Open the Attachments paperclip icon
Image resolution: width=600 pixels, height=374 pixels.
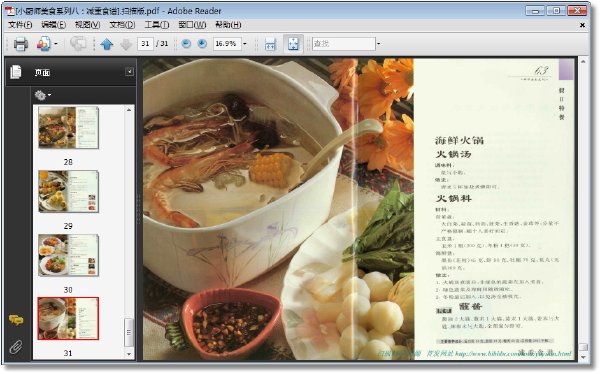tap(16, 347)
